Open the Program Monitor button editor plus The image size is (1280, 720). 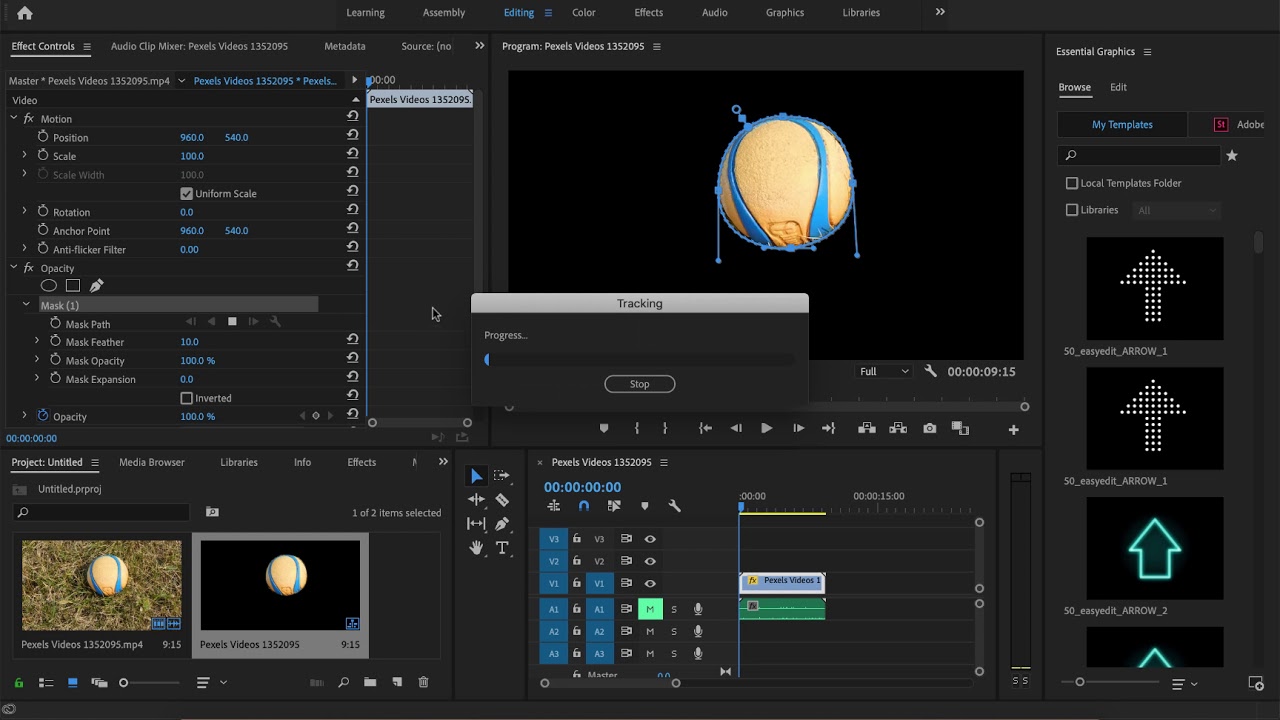(1013, 429)
